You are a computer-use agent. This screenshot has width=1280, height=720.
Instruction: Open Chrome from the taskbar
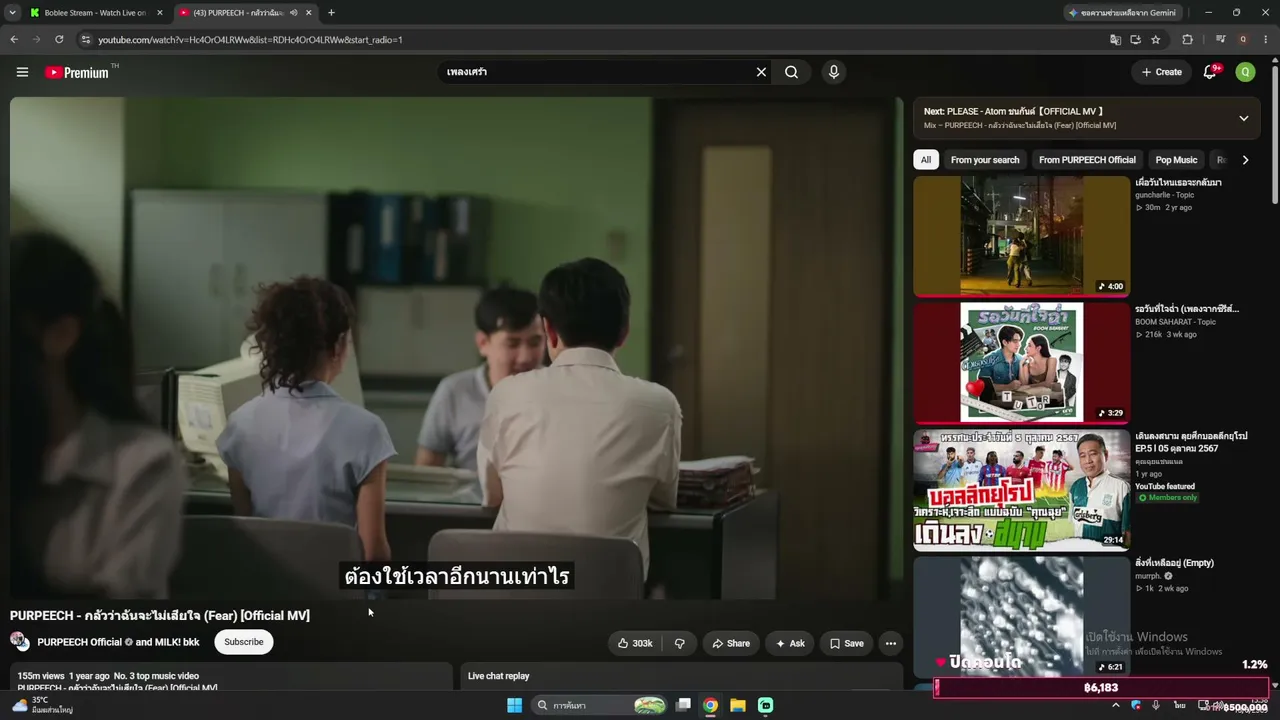pyautogui.click(x=710, y=705)
